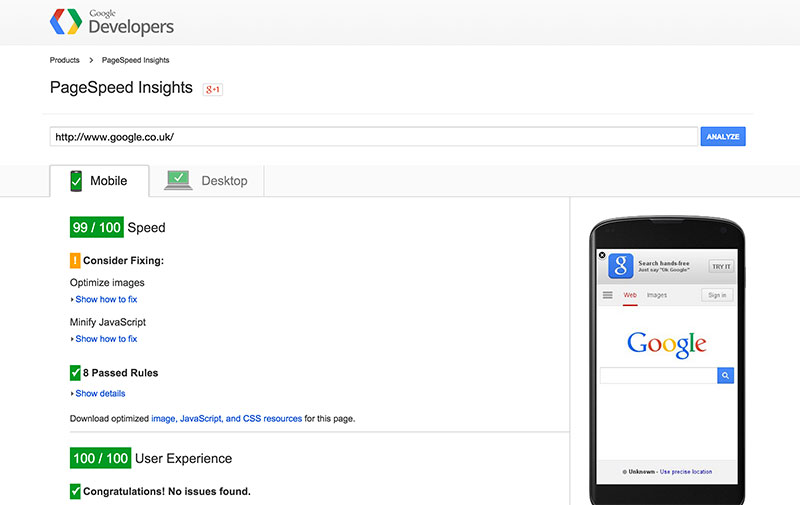
Task: Click the ANALYZE button
Action: click(722, 137)
